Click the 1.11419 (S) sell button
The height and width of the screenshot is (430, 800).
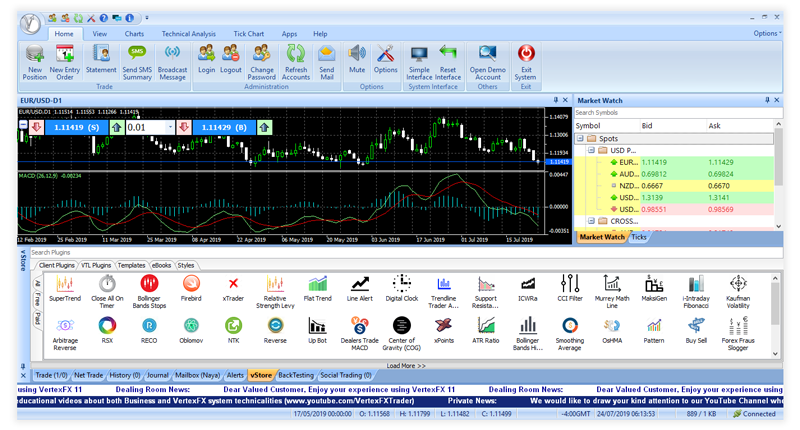tap(77, 128)
